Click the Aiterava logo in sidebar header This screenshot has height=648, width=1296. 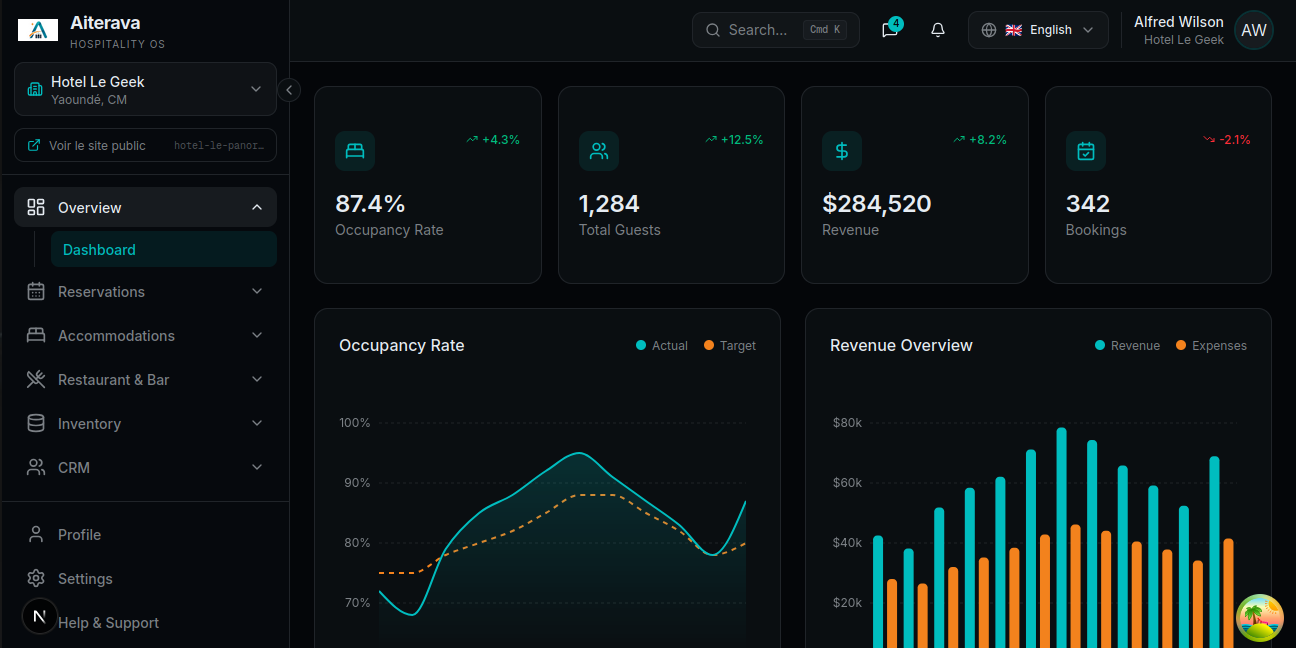click(x=38, y=30)
